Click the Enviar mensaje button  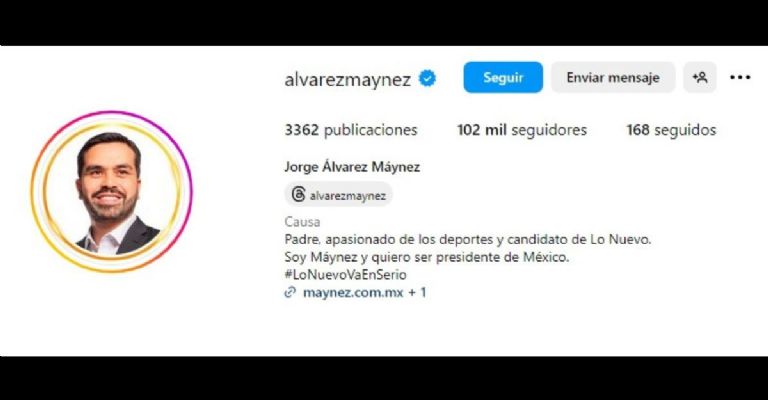click(613, 77)
